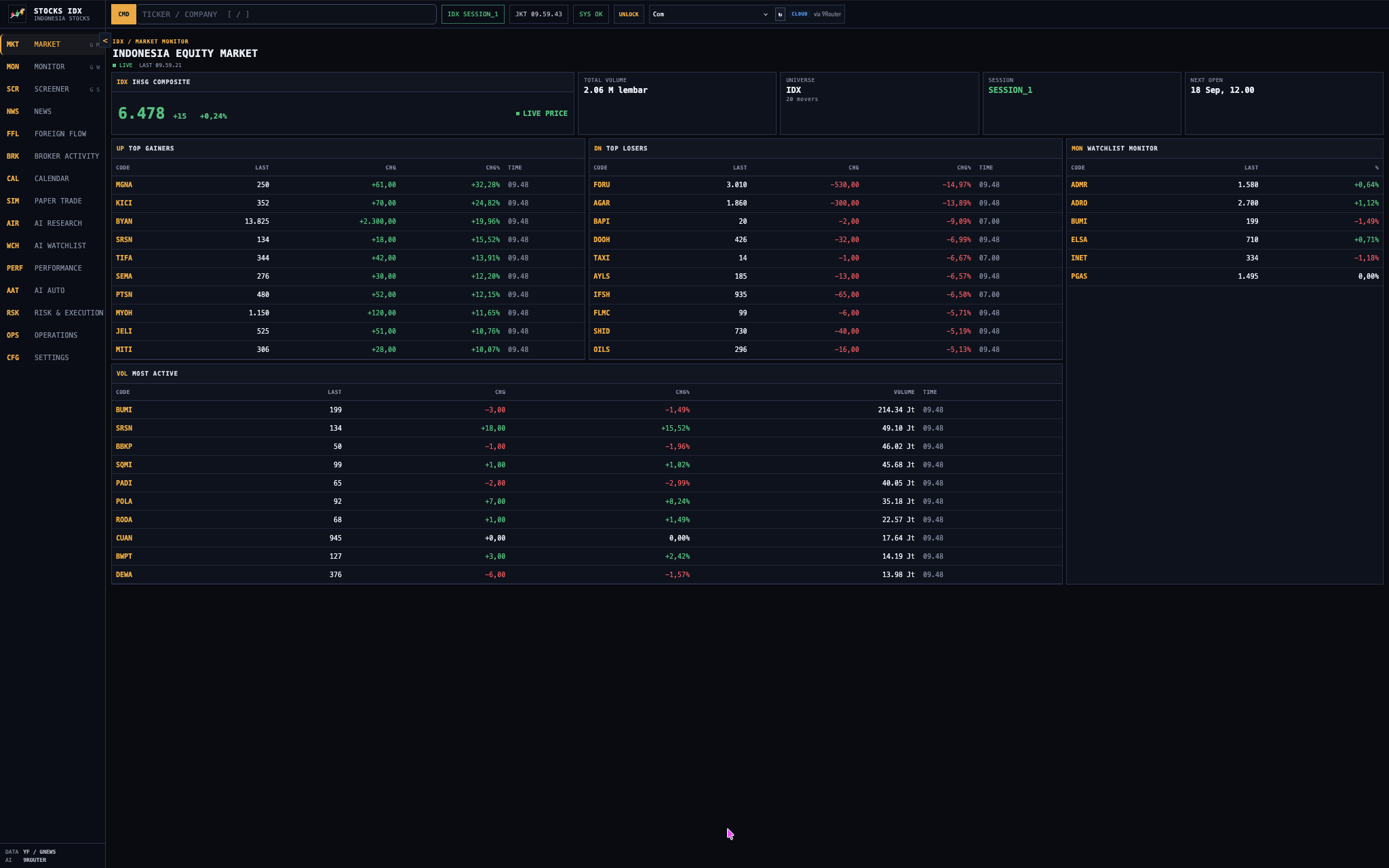The image size is (1389, 868).
Task: Click the SYS OK status indicator
Action: pyautogui.click(x=591, y=14)
